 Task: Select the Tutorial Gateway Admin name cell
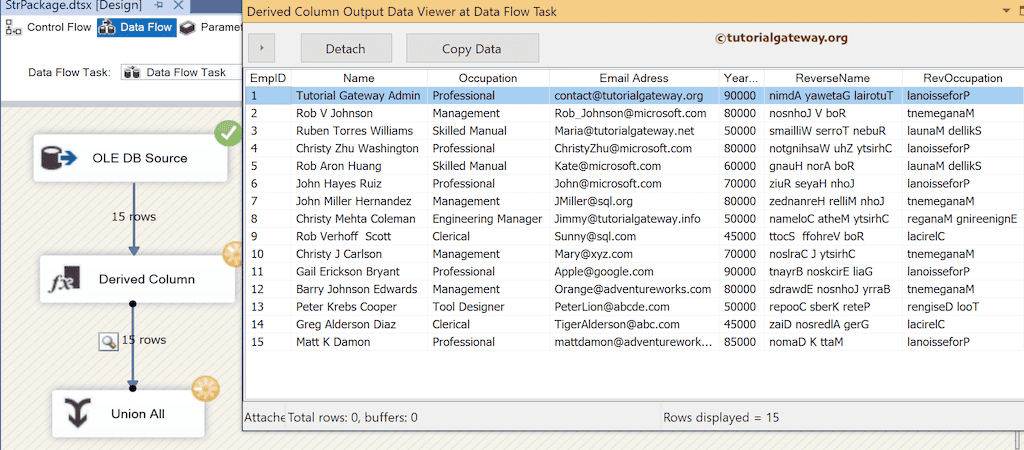pyautogui.click(x=359, y=95)
